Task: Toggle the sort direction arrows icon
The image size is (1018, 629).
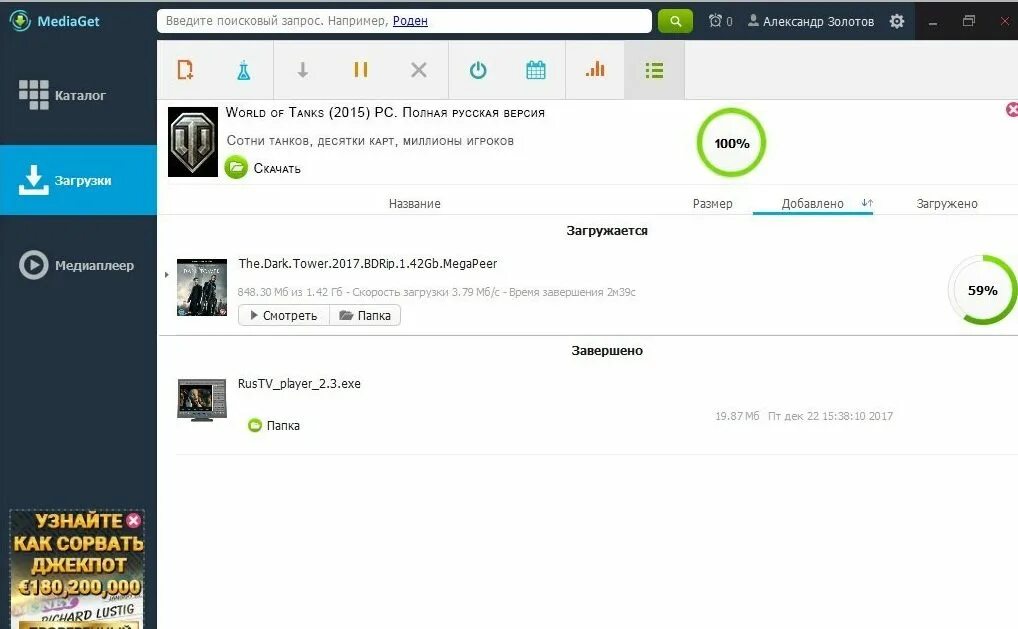Action: tap(867, 203)
